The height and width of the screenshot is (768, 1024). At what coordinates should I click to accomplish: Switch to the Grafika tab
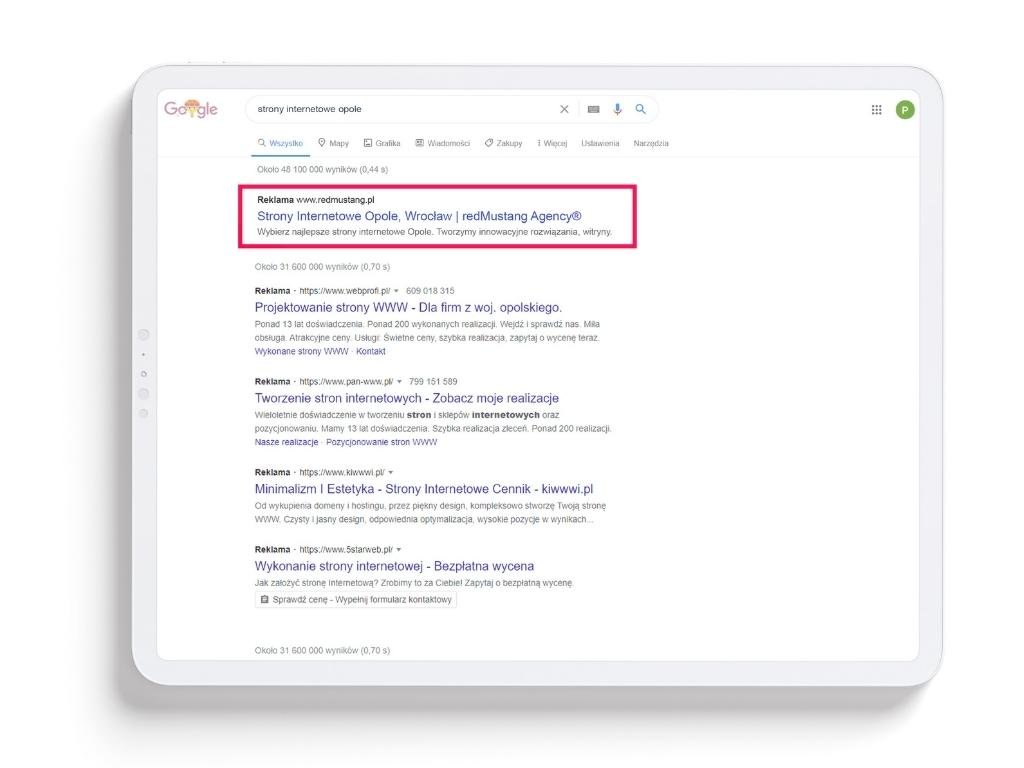coord(382,143)
